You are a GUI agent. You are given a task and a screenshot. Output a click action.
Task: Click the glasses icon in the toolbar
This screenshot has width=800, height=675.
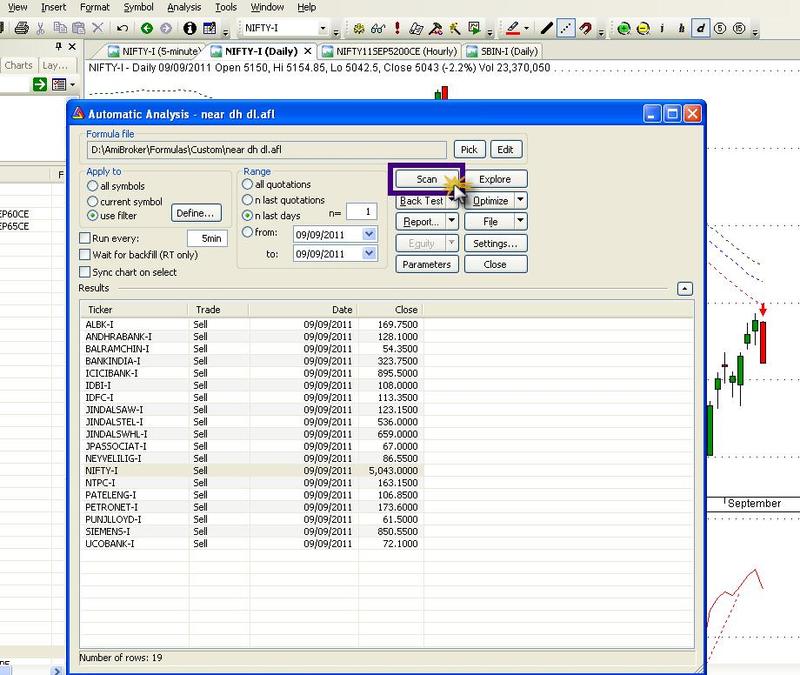coord(378,29)
